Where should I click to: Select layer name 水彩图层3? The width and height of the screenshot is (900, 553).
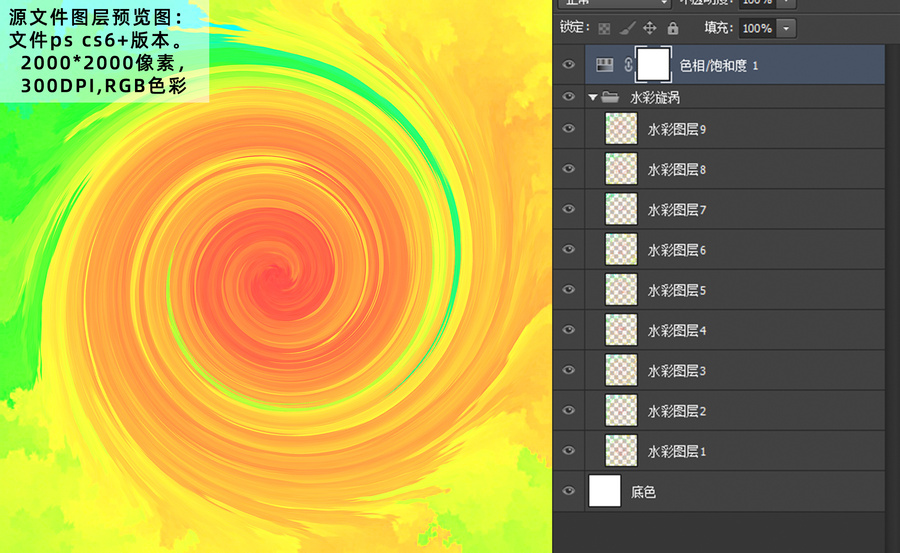coord(677,370)
